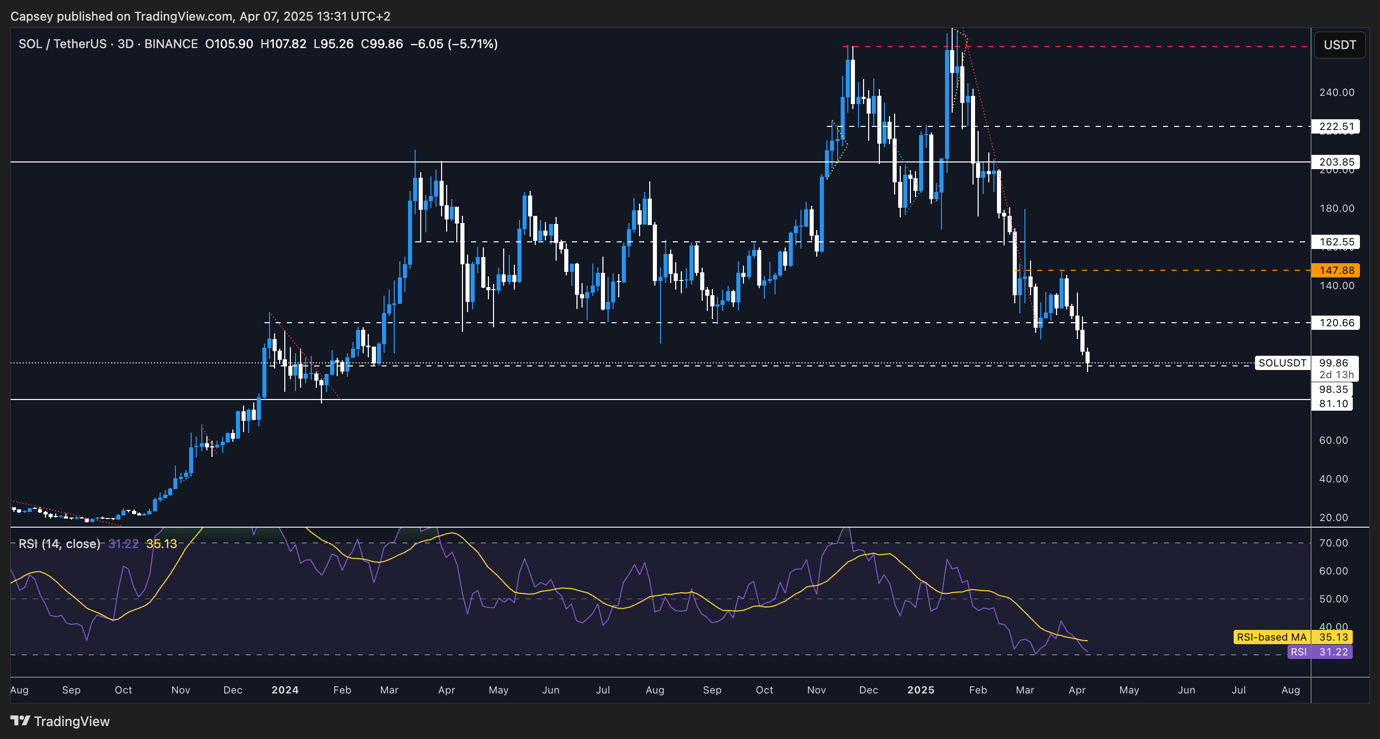Click the 98.35 price level label
Viewport: 1380px width, 739px height.
point(1335,390)
